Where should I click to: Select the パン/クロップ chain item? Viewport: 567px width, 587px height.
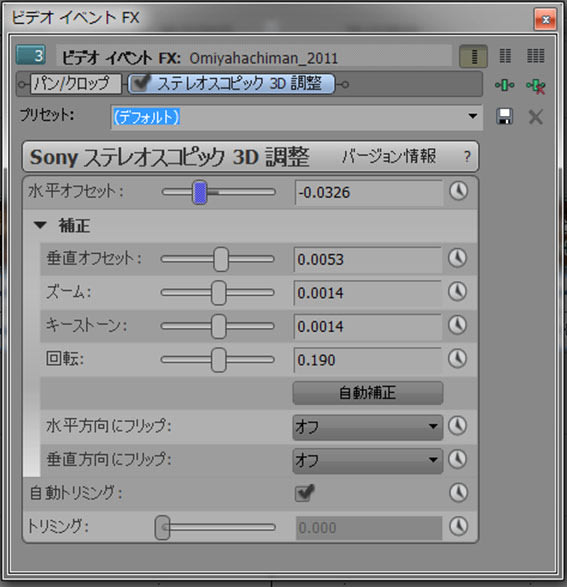click(76, 83)
